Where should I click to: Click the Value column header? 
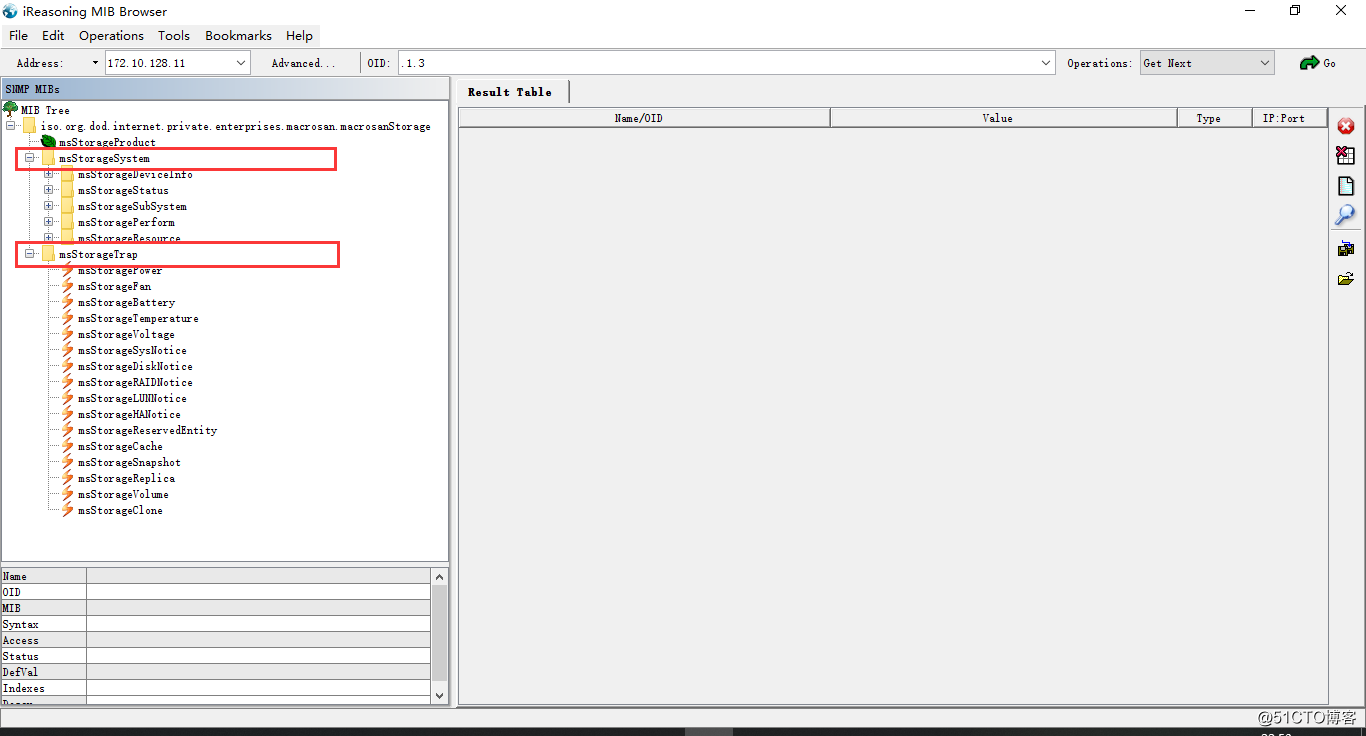click(1004, 118)
